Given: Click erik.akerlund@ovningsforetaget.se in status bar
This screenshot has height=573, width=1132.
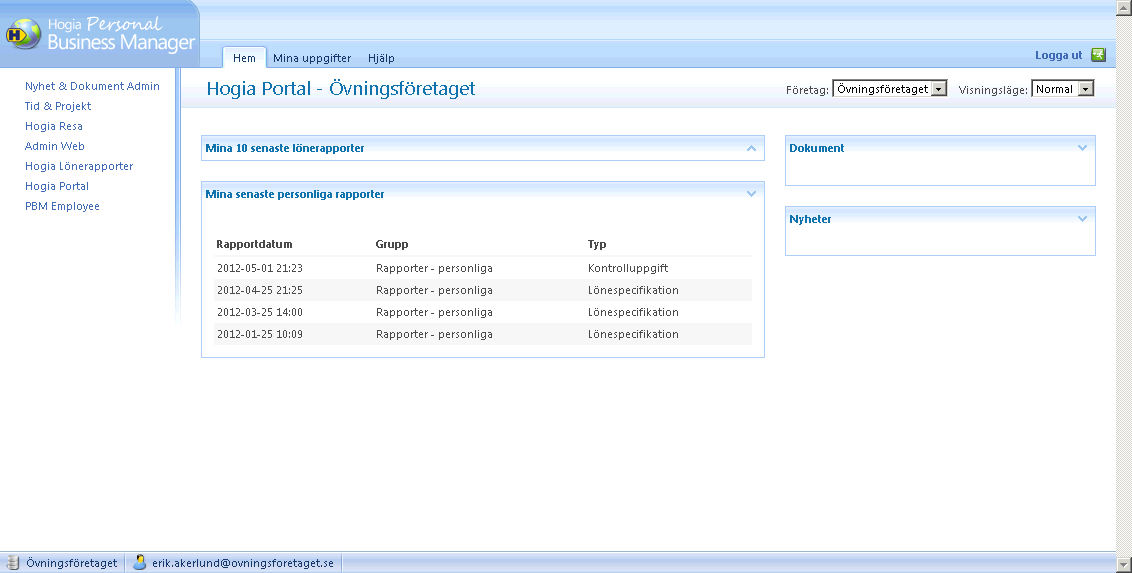Looking at the screenshot, I should tap(243, 563).
